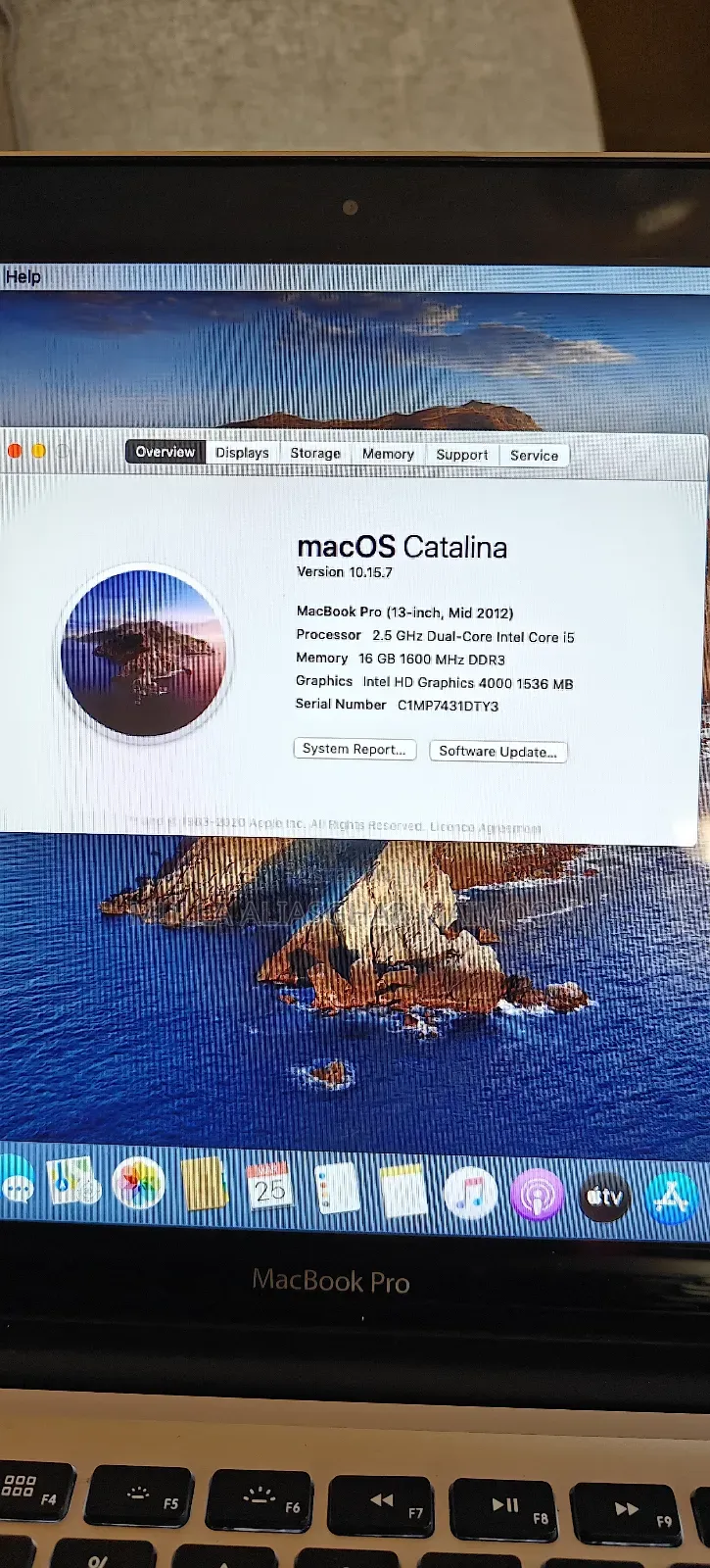Screen dimensions: 710x1568
Task: Open the Memory tab
Action: [388, 454]
